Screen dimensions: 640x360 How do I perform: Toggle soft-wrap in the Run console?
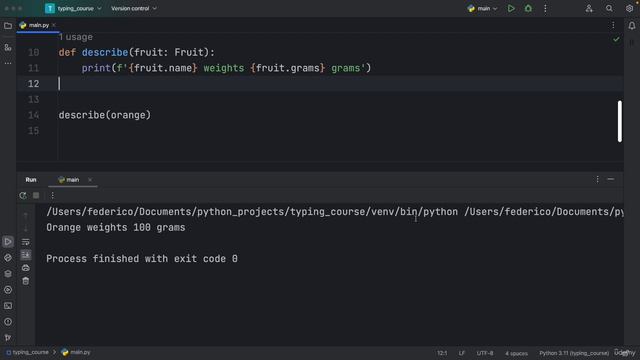click(x=26, y=242)
